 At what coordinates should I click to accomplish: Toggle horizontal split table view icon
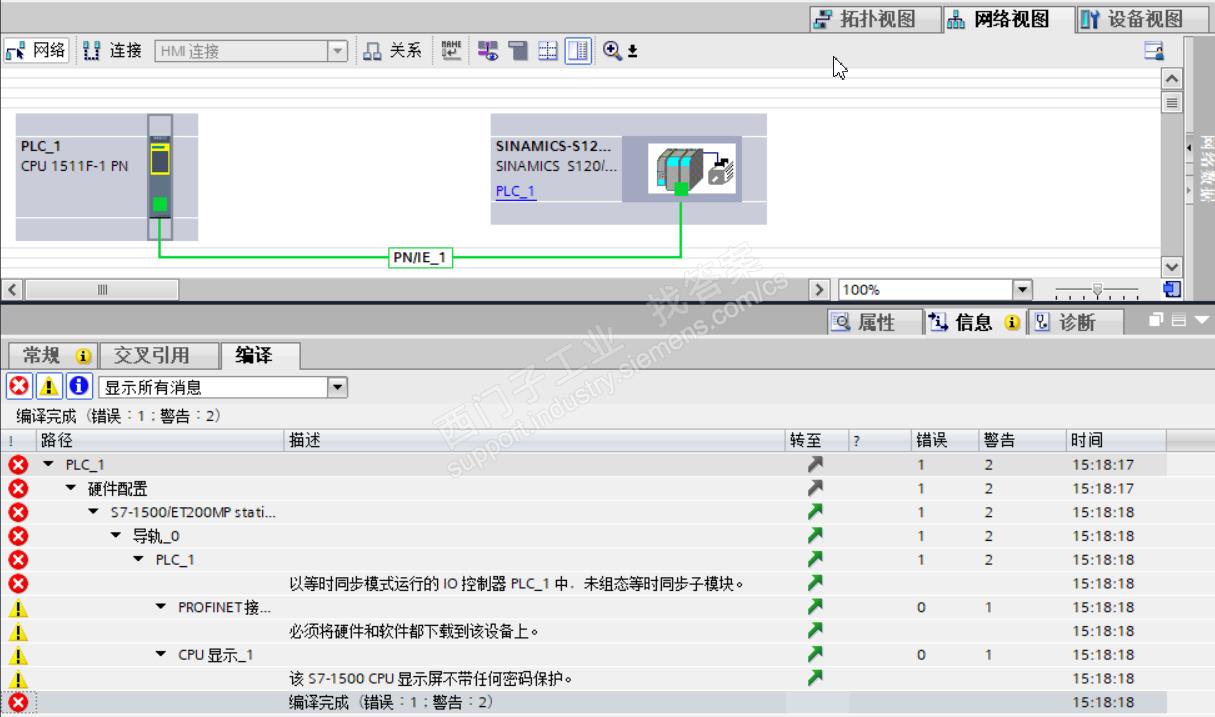[548, 50]
